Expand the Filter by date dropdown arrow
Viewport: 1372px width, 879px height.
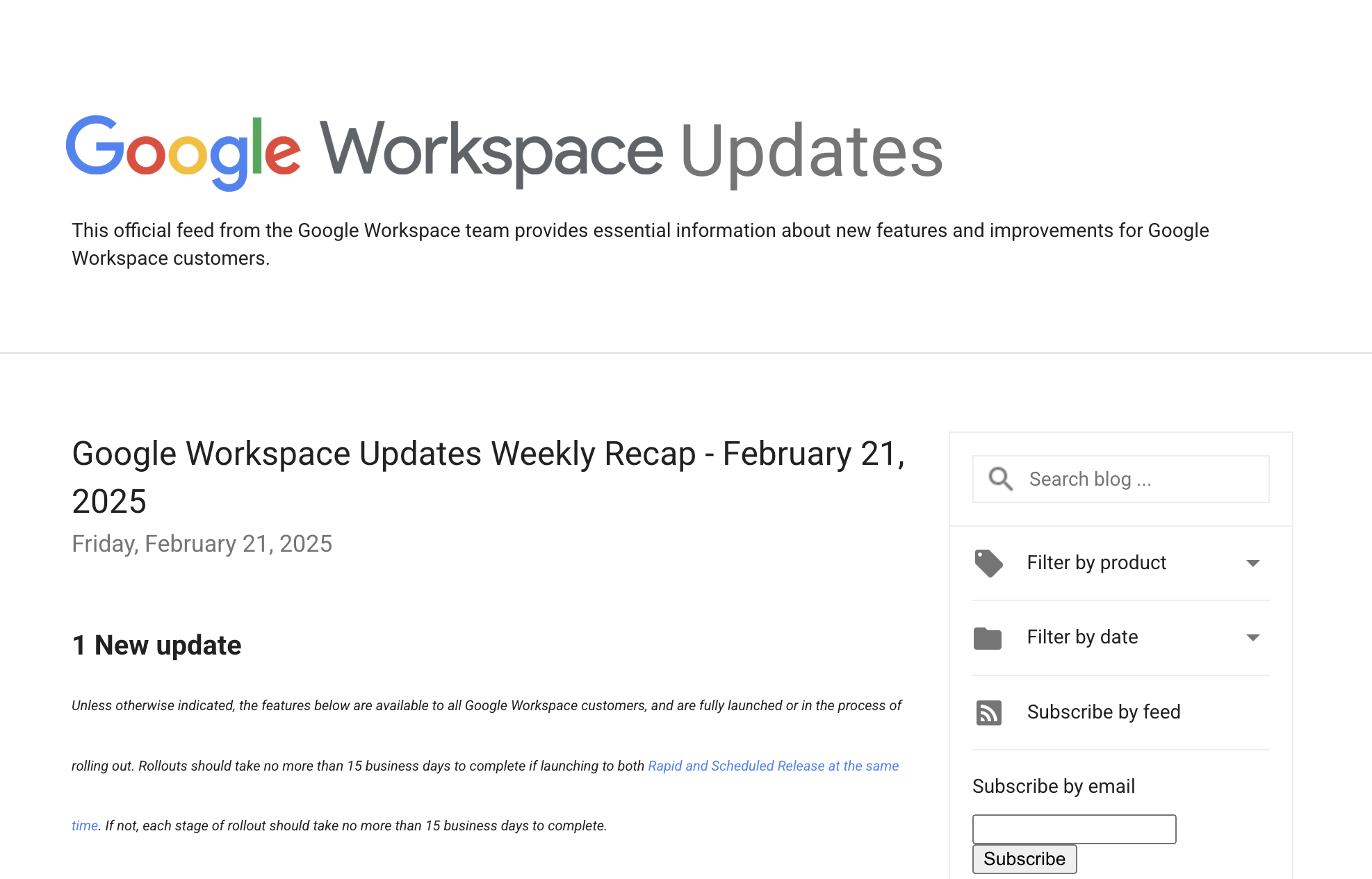[x=1252, y=637]
